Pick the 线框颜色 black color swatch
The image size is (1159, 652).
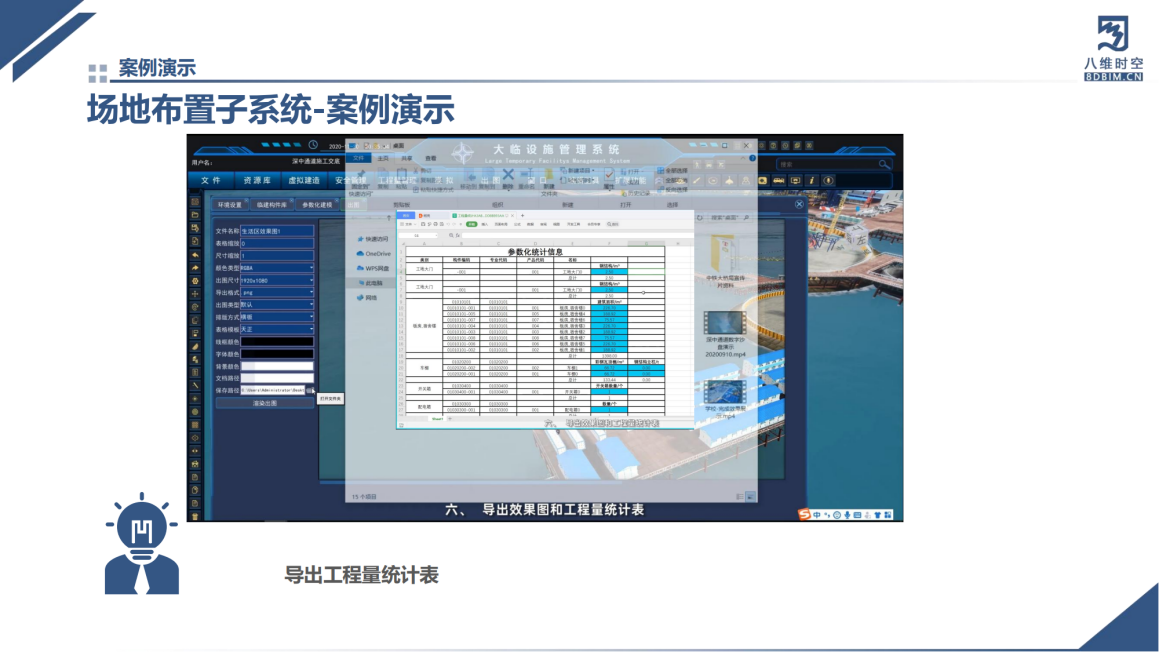(x=277, y=342)
